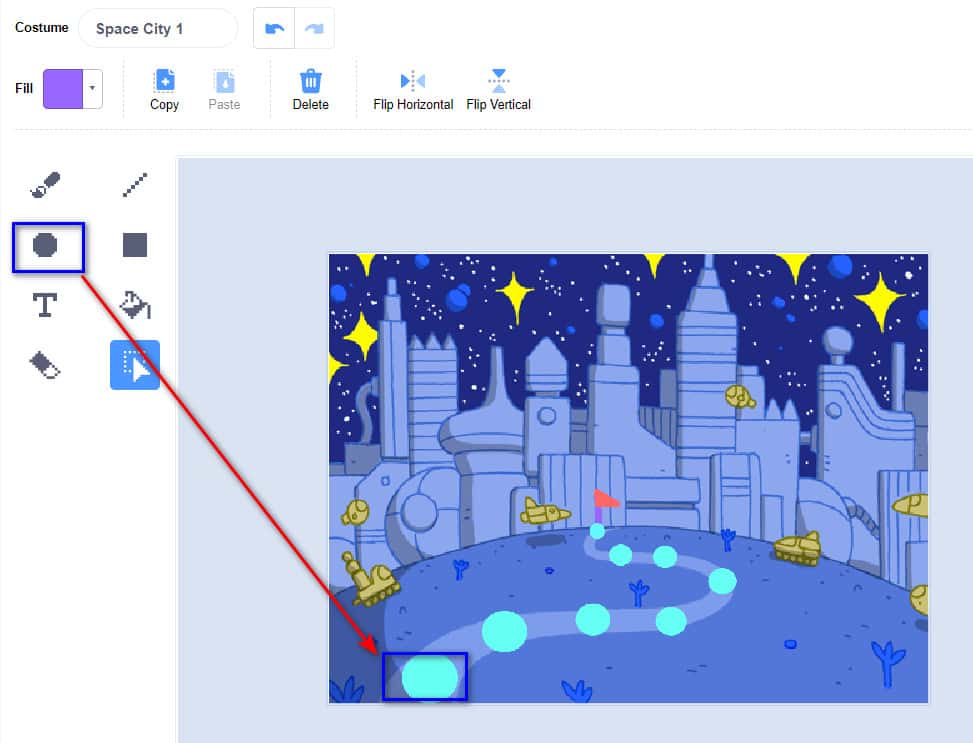The width and height of the screenshot is (973, 743).
Task: Select the Brush tool
Action: click(45, 185)
